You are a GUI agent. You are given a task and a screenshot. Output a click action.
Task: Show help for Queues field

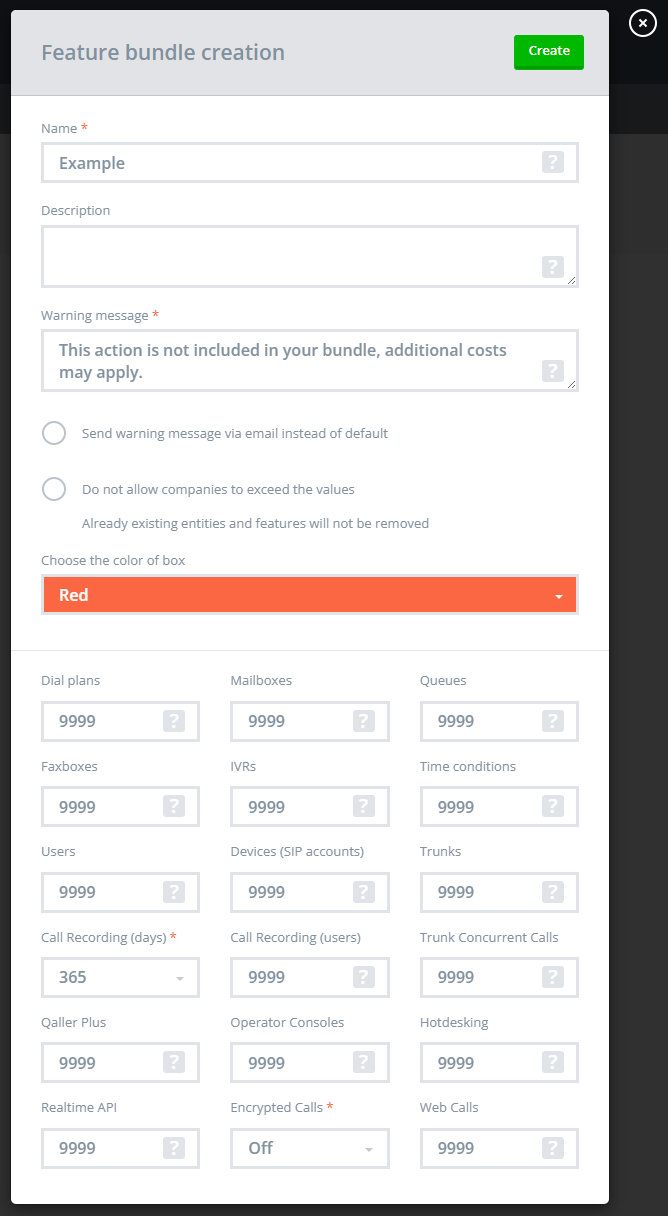pos(553,721)
